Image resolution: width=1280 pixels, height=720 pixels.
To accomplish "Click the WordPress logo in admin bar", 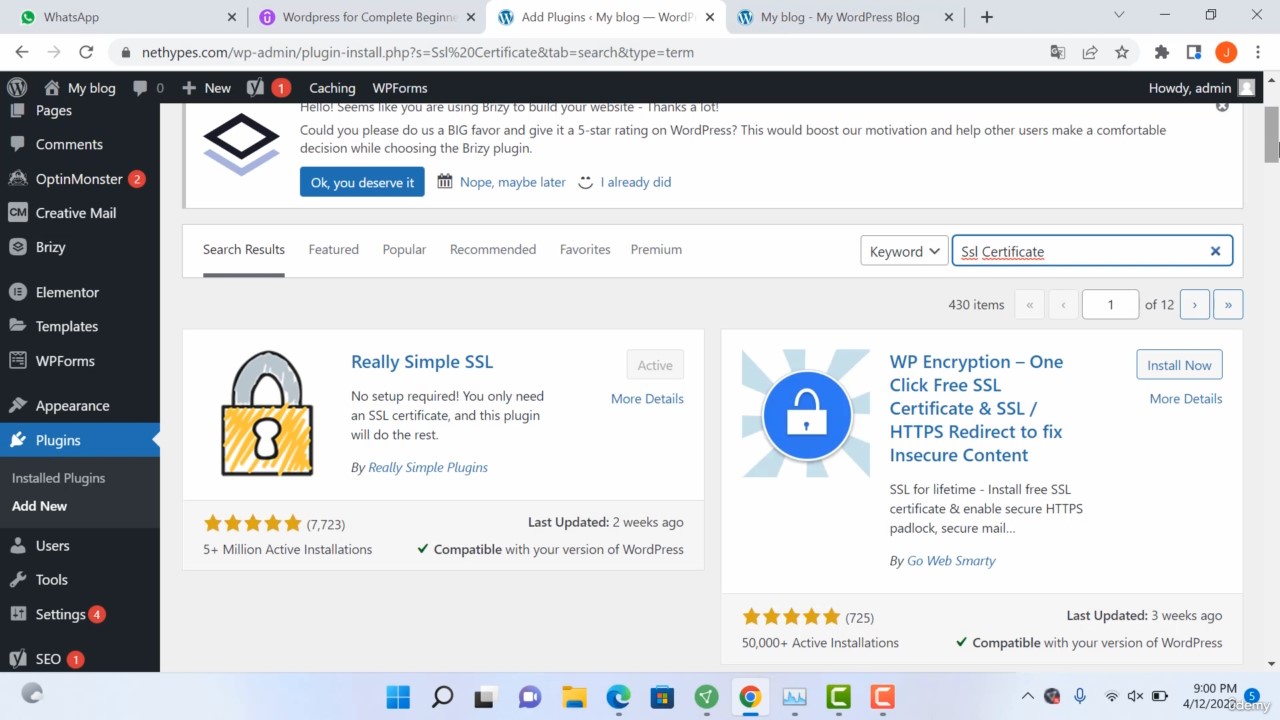I will coord(17,88).
